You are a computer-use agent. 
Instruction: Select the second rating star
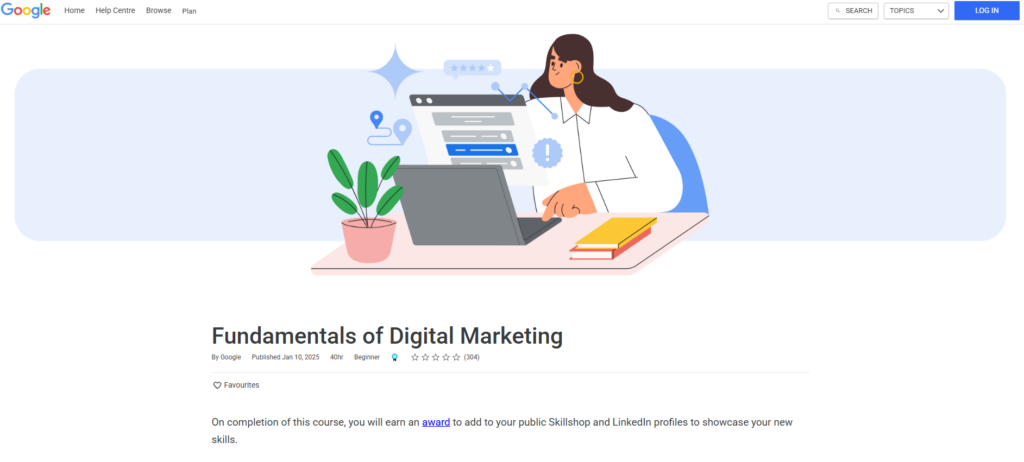pyautogui.click(x=425, y=357)
